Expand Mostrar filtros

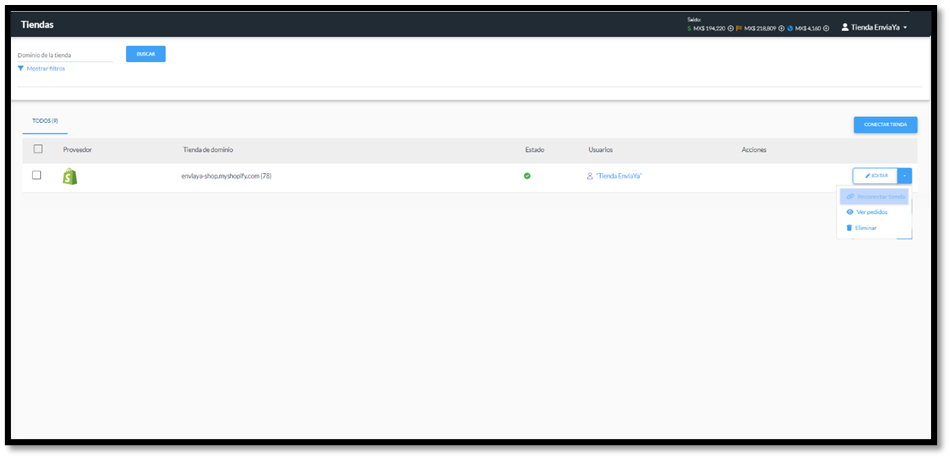41,68
